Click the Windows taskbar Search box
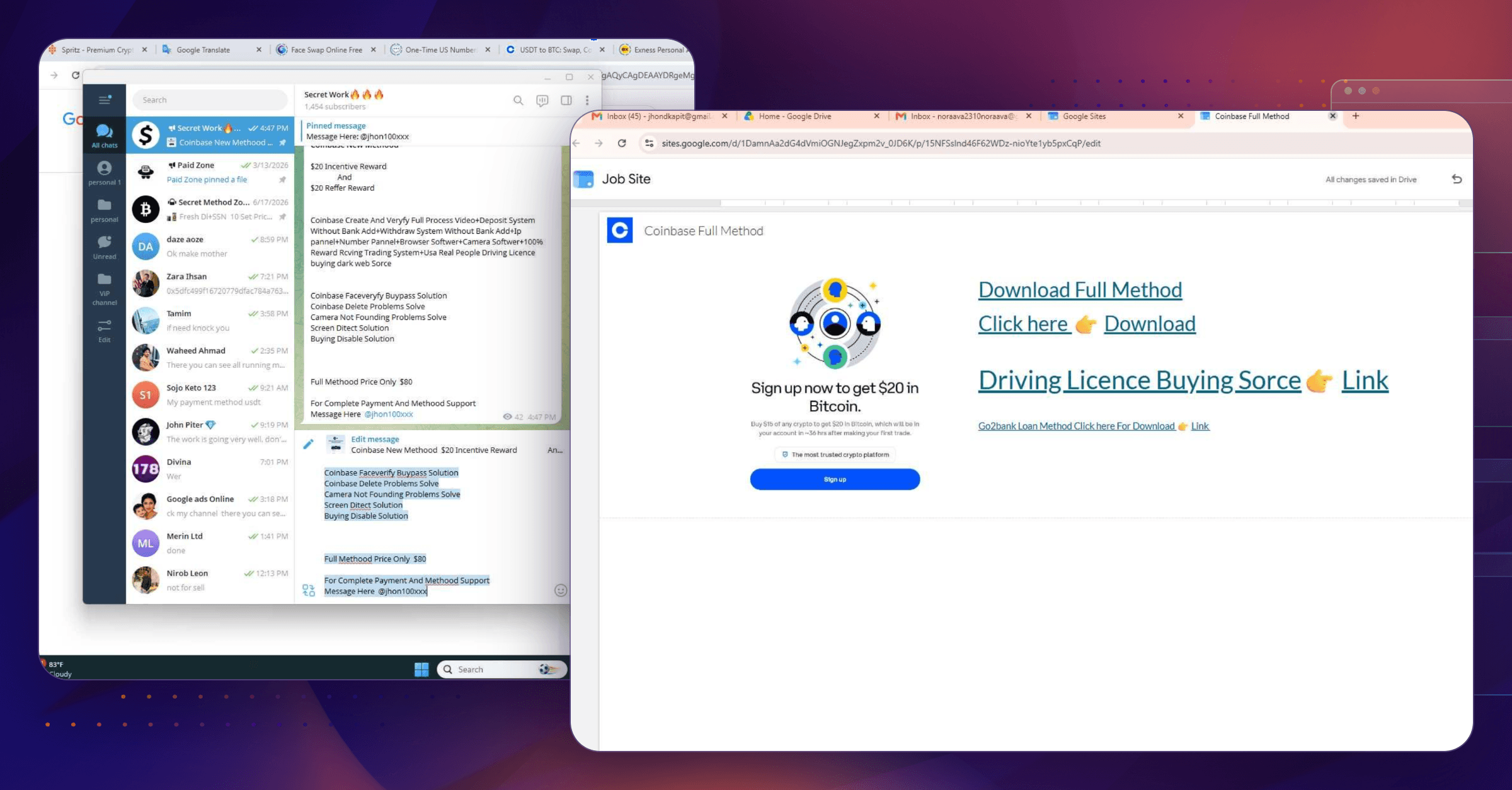1512x790 pixels. (x=501, y=669)
